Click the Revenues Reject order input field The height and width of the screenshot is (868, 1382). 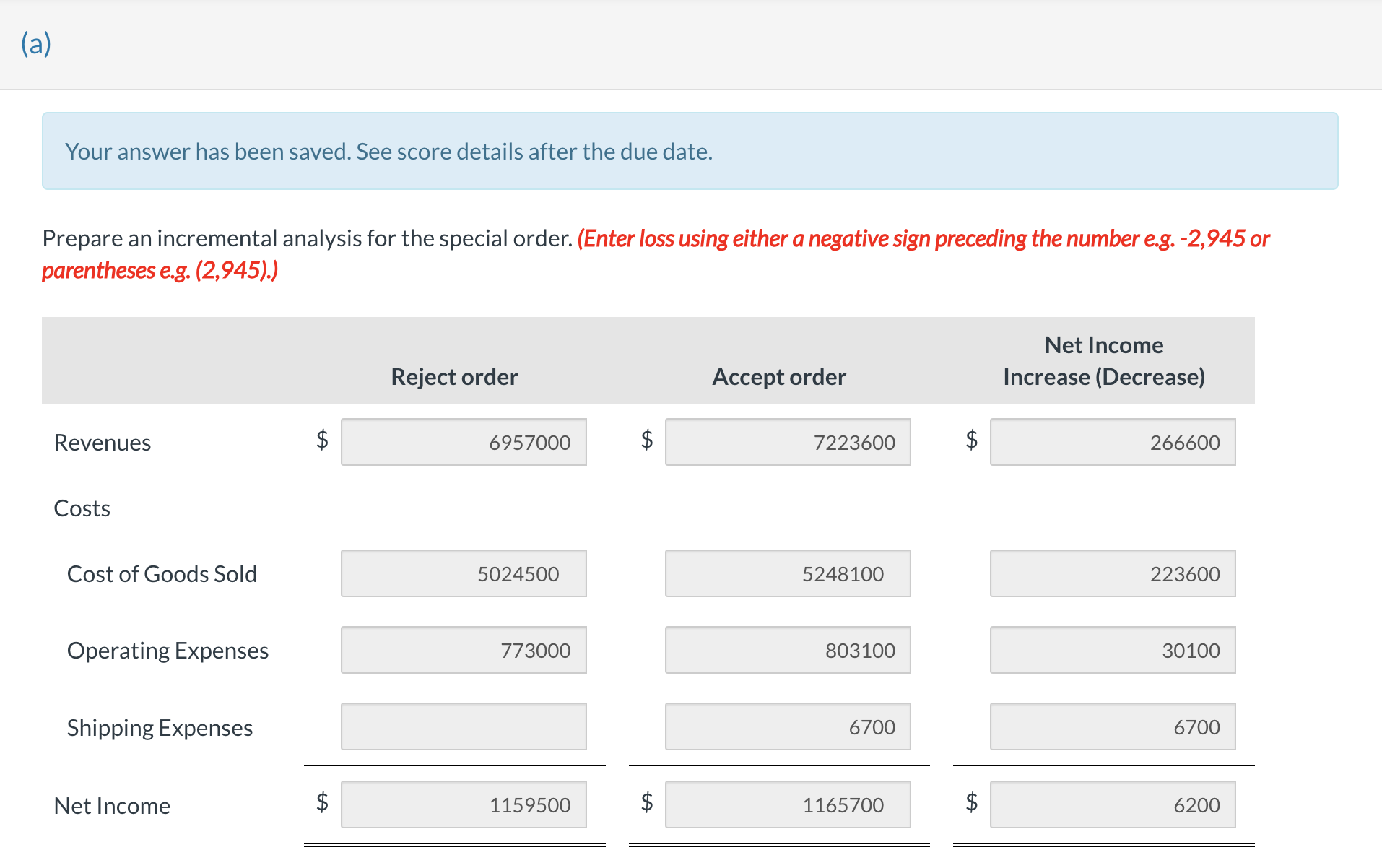coord(464,442)
